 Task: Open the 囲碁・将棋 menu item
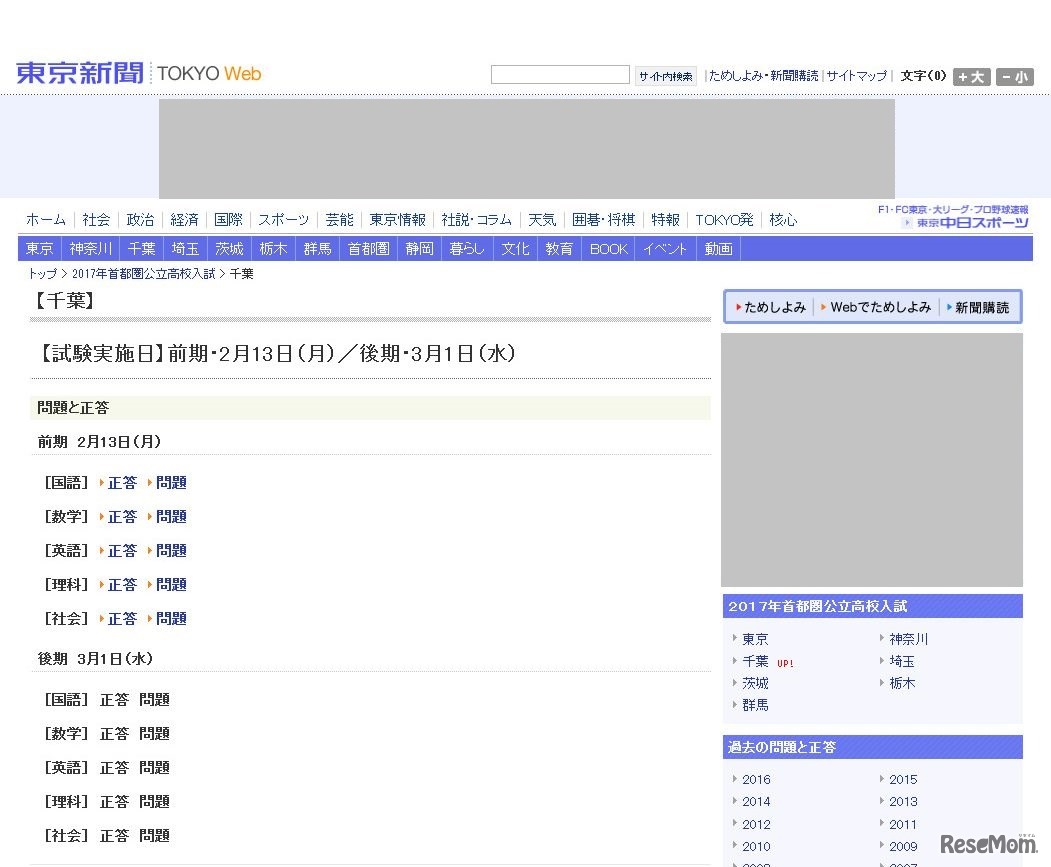click(x=604, y=219)
